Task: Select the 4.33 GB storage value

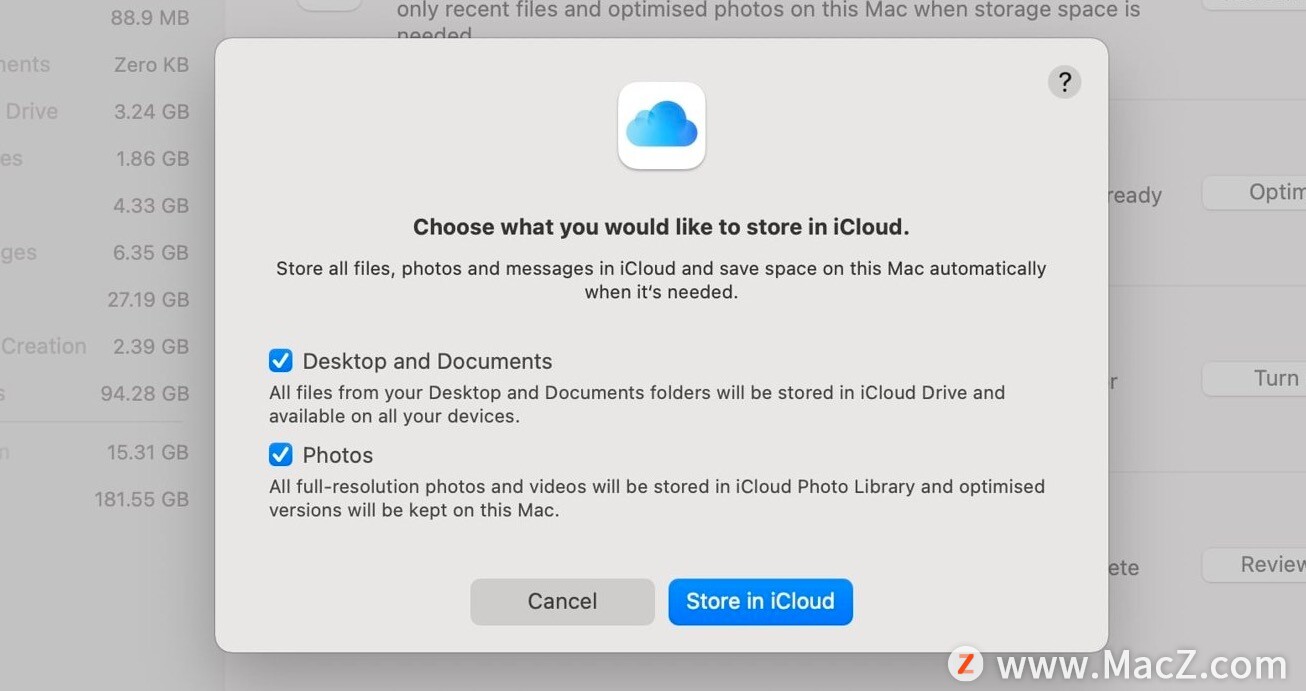Action: (x=151, y=206)
